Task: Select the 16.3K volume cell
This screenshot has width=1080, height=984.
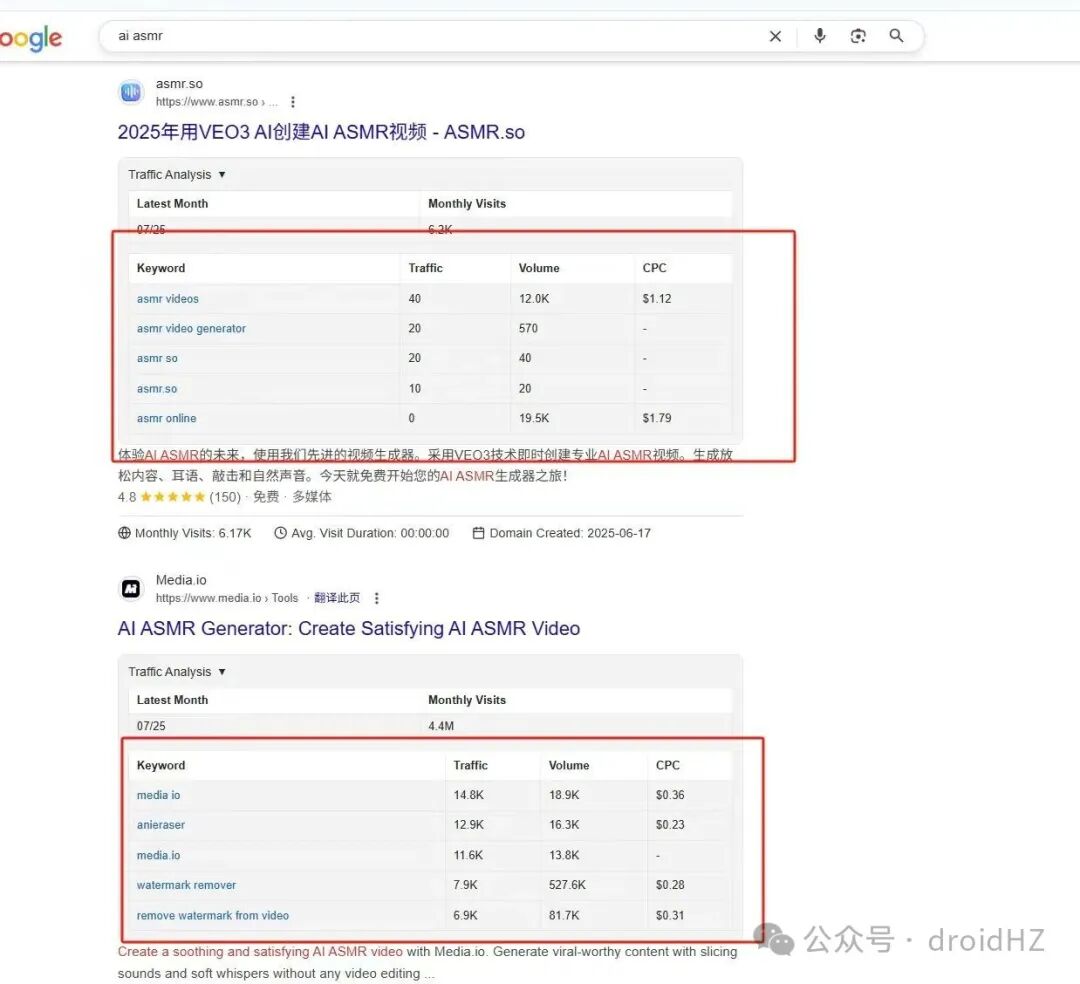Action: [564, 824]
